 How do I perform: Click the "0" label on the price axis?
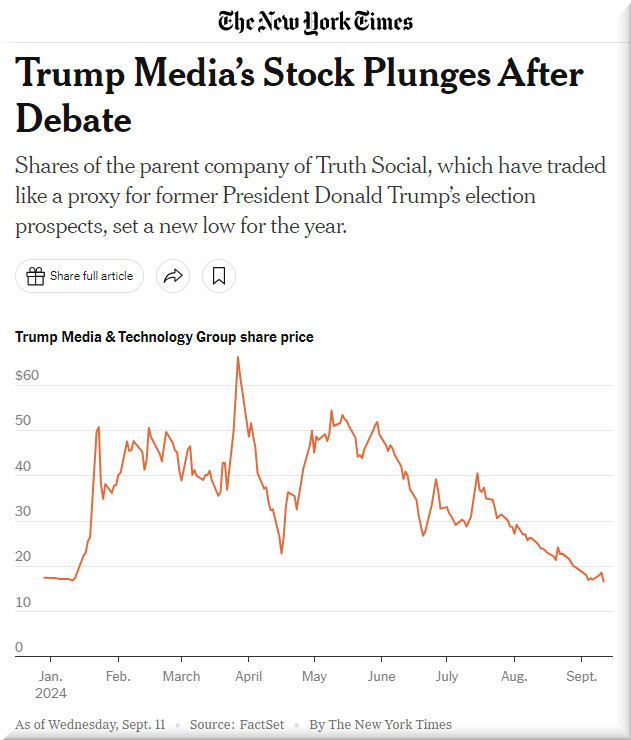19,648
